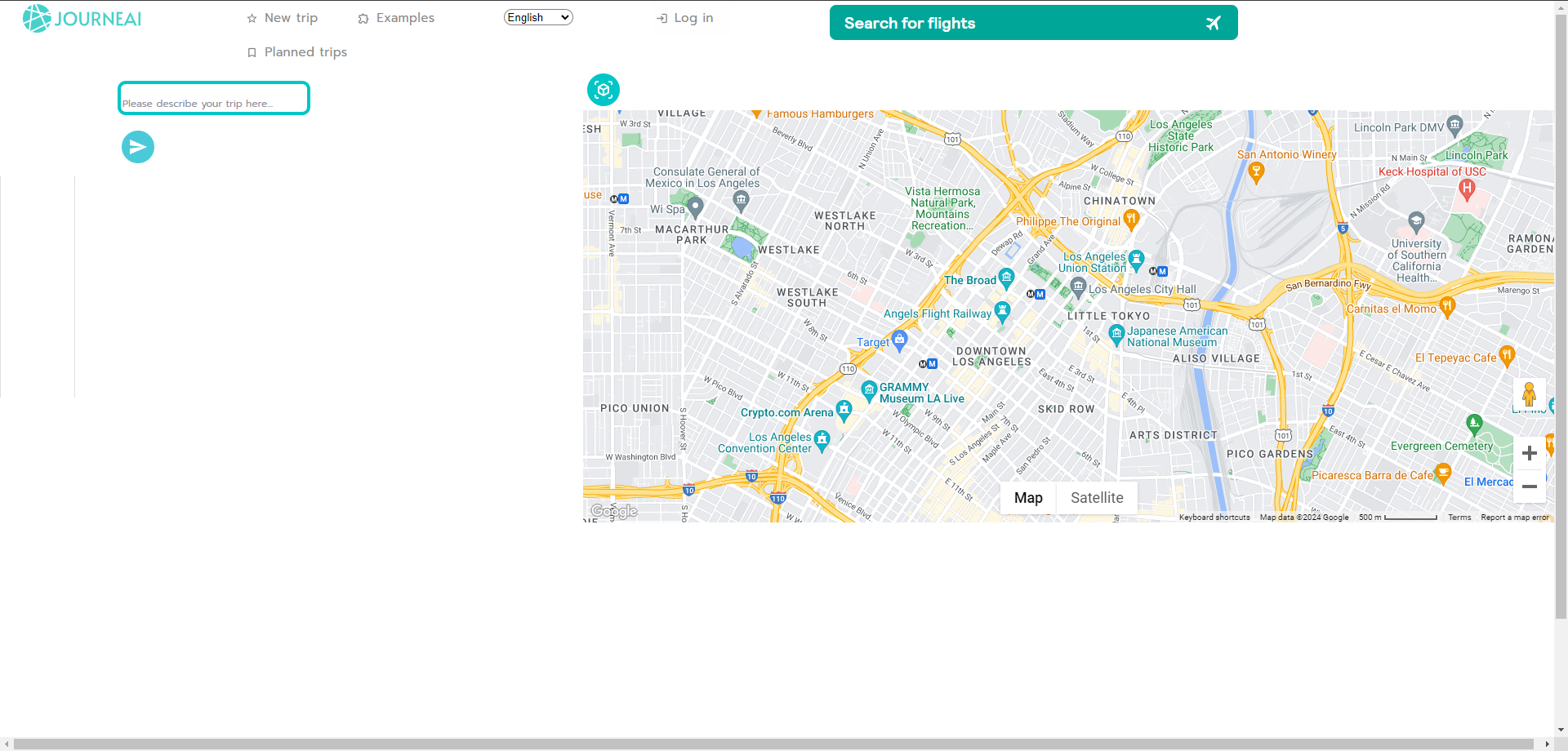The height and width of the screenshot is (751, 1568).
Task: Click the teal 3D cube map icon
Action: click(604, 90)
